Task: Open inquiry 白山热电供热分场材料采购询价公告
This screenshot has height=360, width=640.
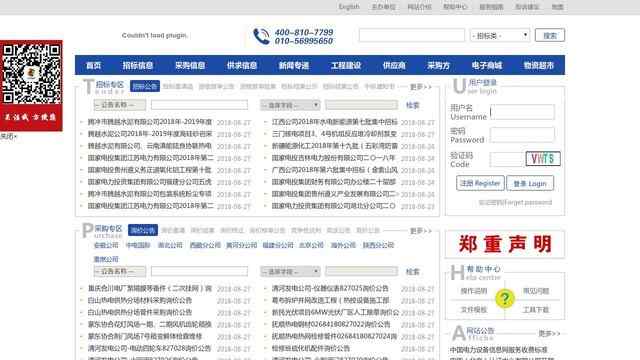Action: tap(140, 300)
